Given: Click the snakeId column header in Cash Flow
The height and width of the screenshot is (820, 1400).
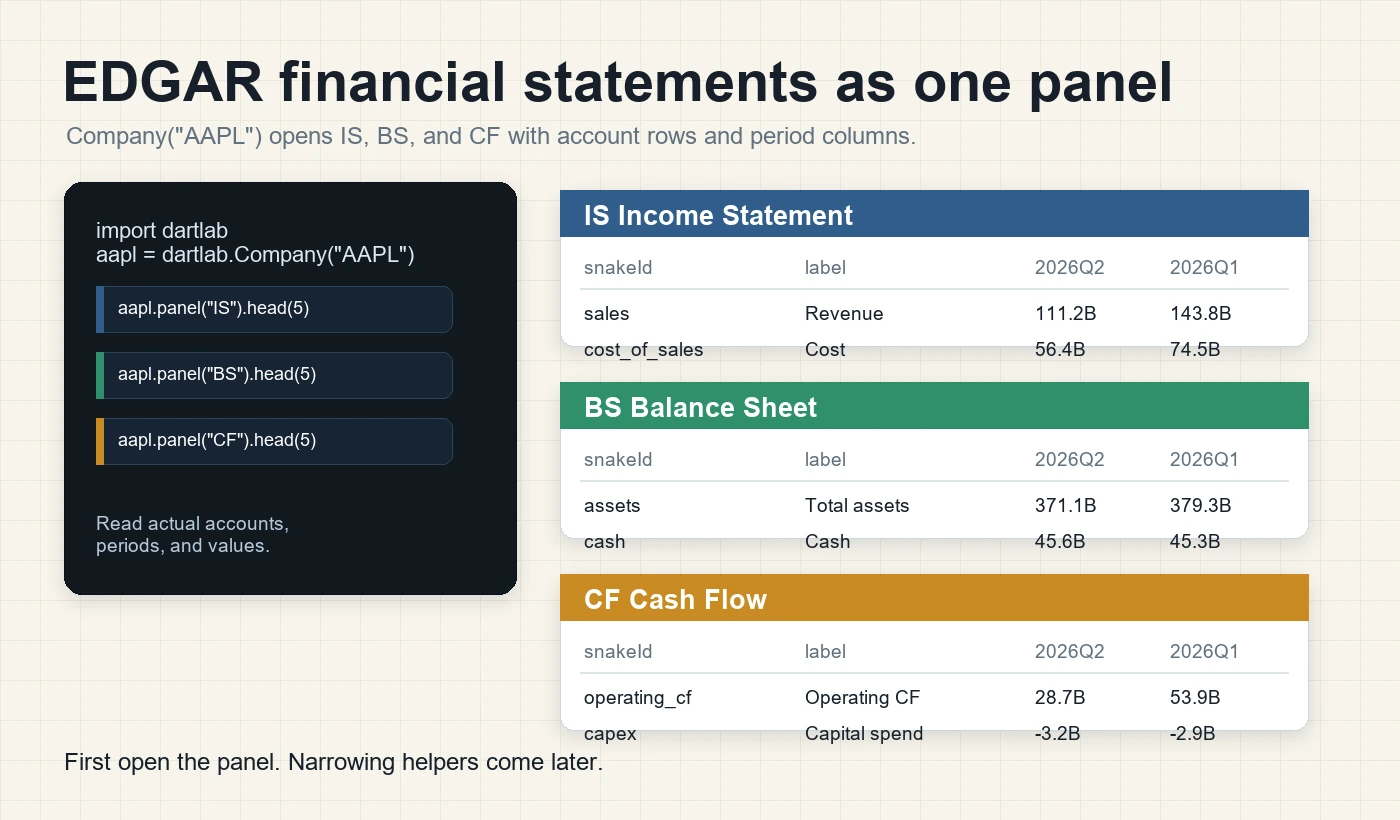Looking at the screenshot, I should click(x=618, y=651).
